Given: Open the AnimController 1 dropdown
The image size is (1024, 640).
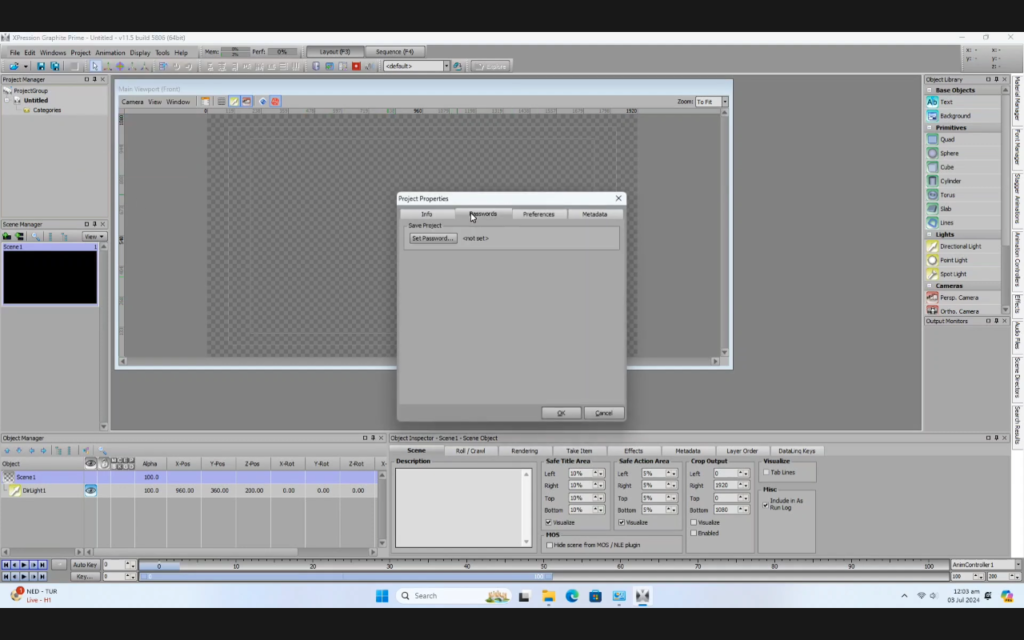Looking at the screenshot, I should click(1017, 565).
